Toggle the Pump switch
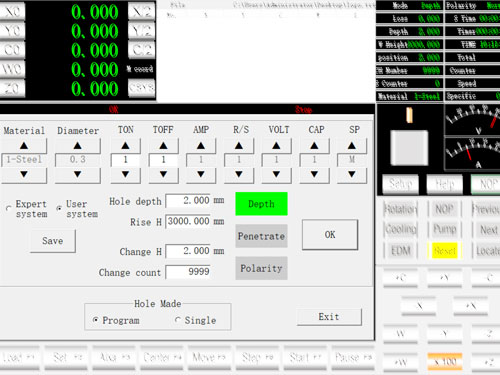The height and width of the screenshot is (375, 500). pos(445,229)
